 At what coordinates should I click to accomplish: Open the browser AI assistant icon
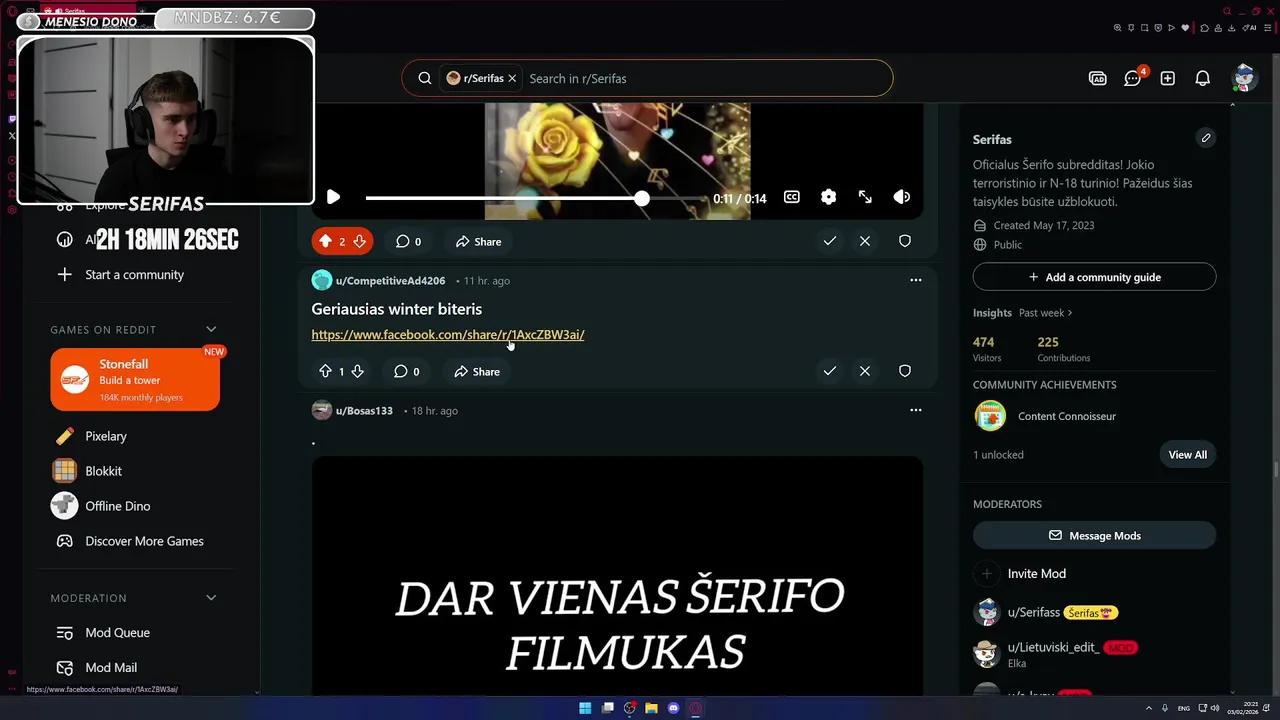[x=1250, y=28]
